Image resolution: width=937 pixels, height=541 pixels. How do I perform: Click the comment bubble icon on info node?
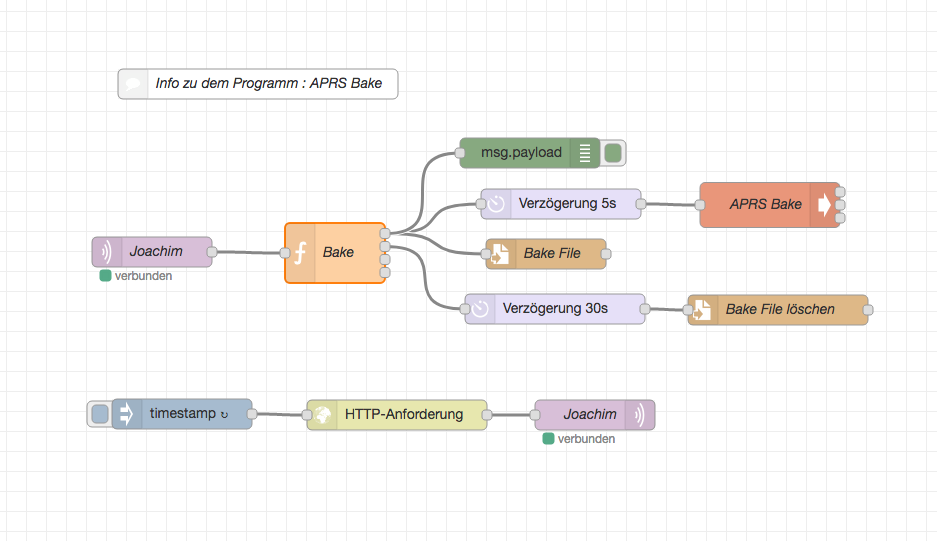pos(132,84)
